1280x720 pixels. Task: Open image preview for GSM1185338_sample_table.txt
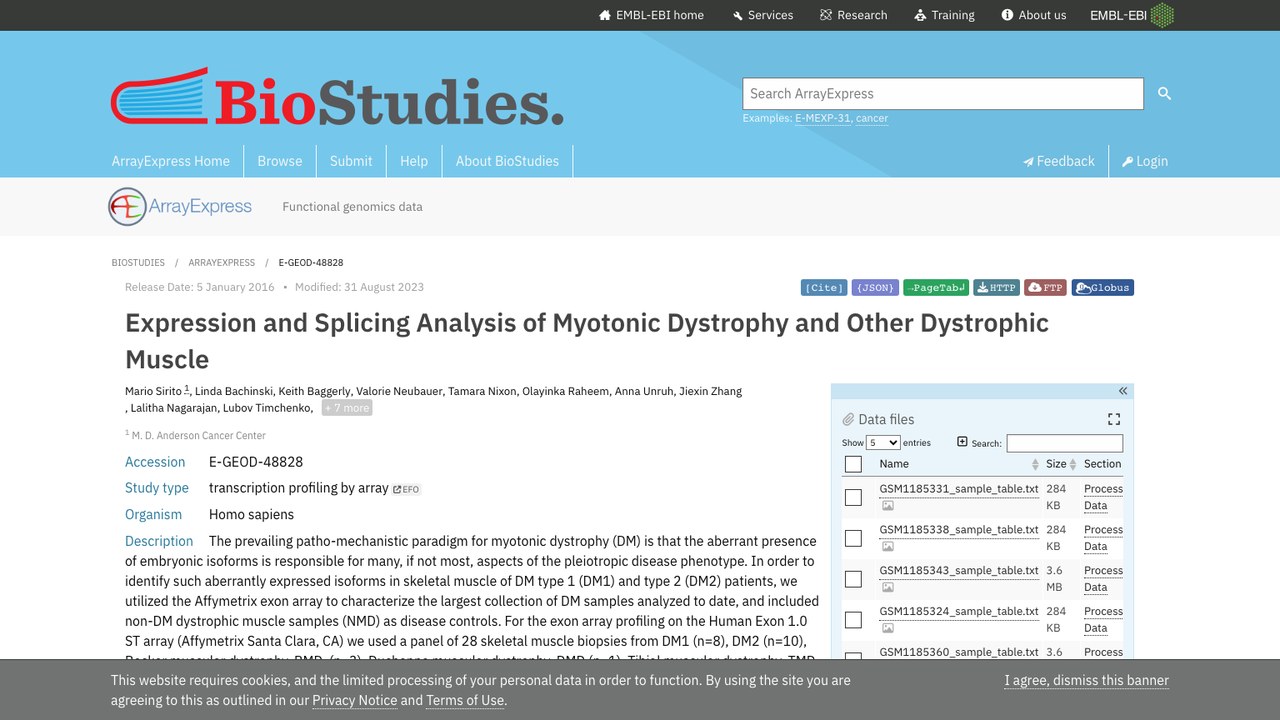coord(887,547)
